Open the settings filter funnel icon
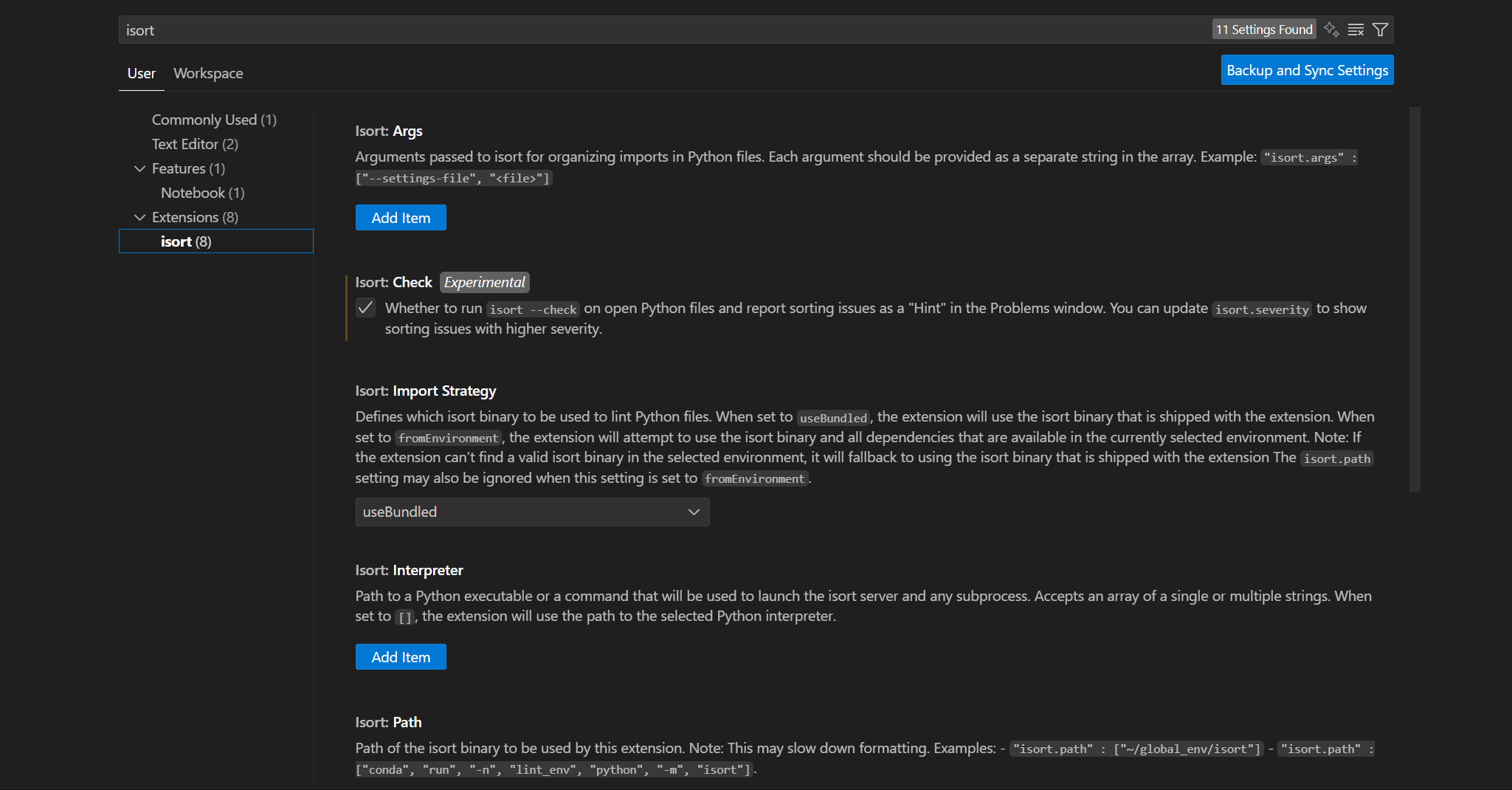This screenshot has width=1512, height=790. pos(1380,30)
